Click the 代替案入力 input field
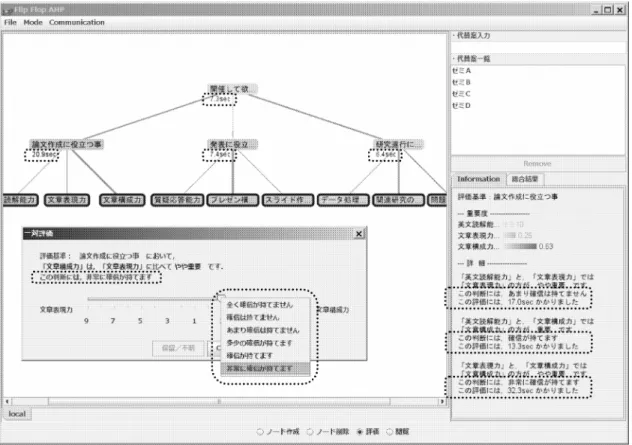Viewport: 632px width, 445px height. [538, 47]
